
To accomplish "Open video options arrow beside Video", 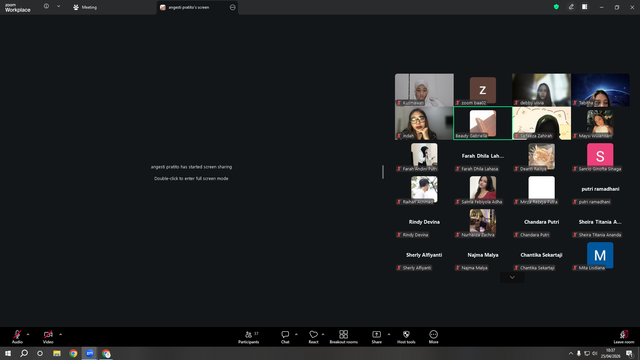I will tap(60, 334).
